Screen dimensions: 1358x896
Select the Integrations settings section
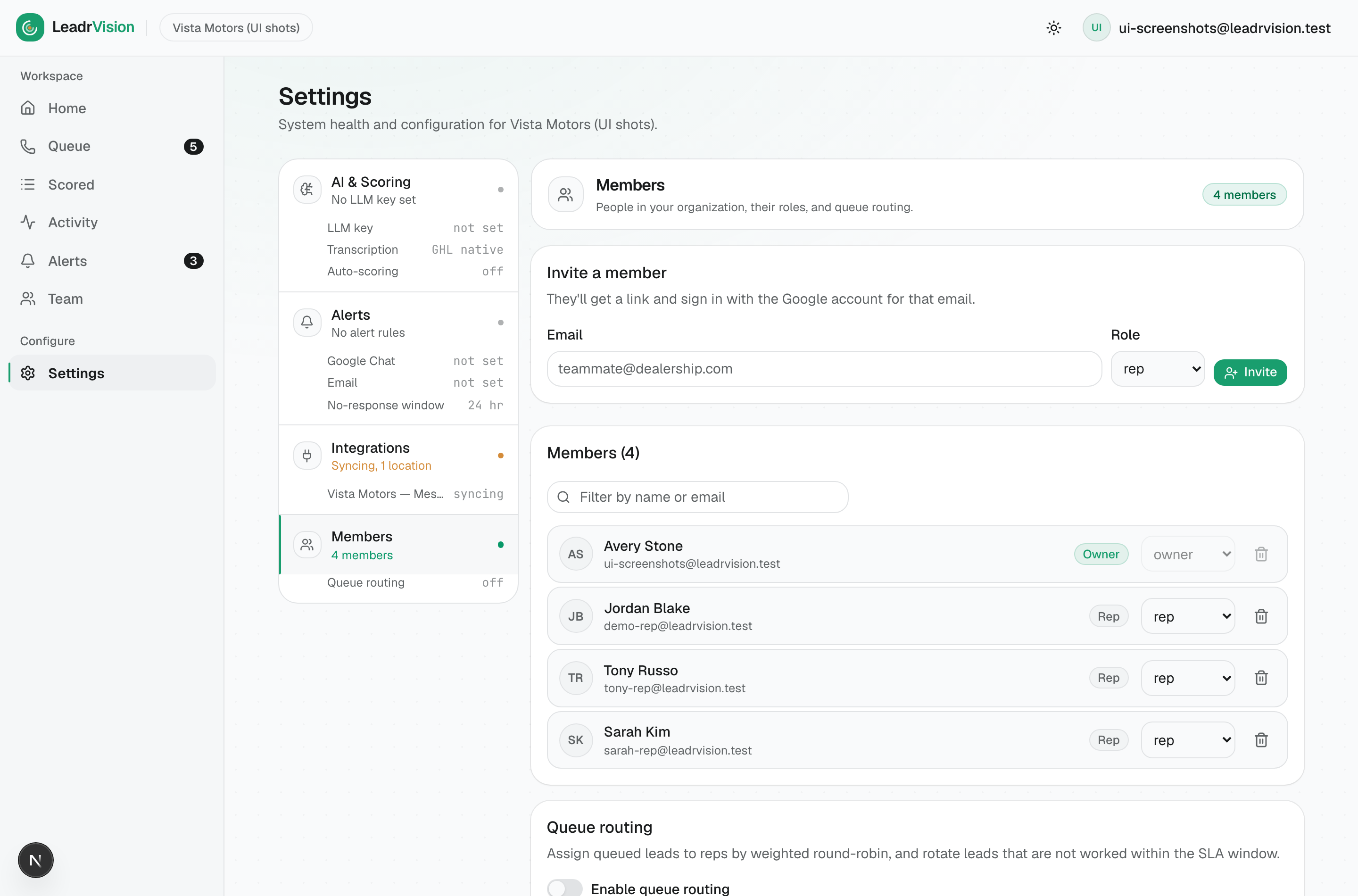[398, 456]
